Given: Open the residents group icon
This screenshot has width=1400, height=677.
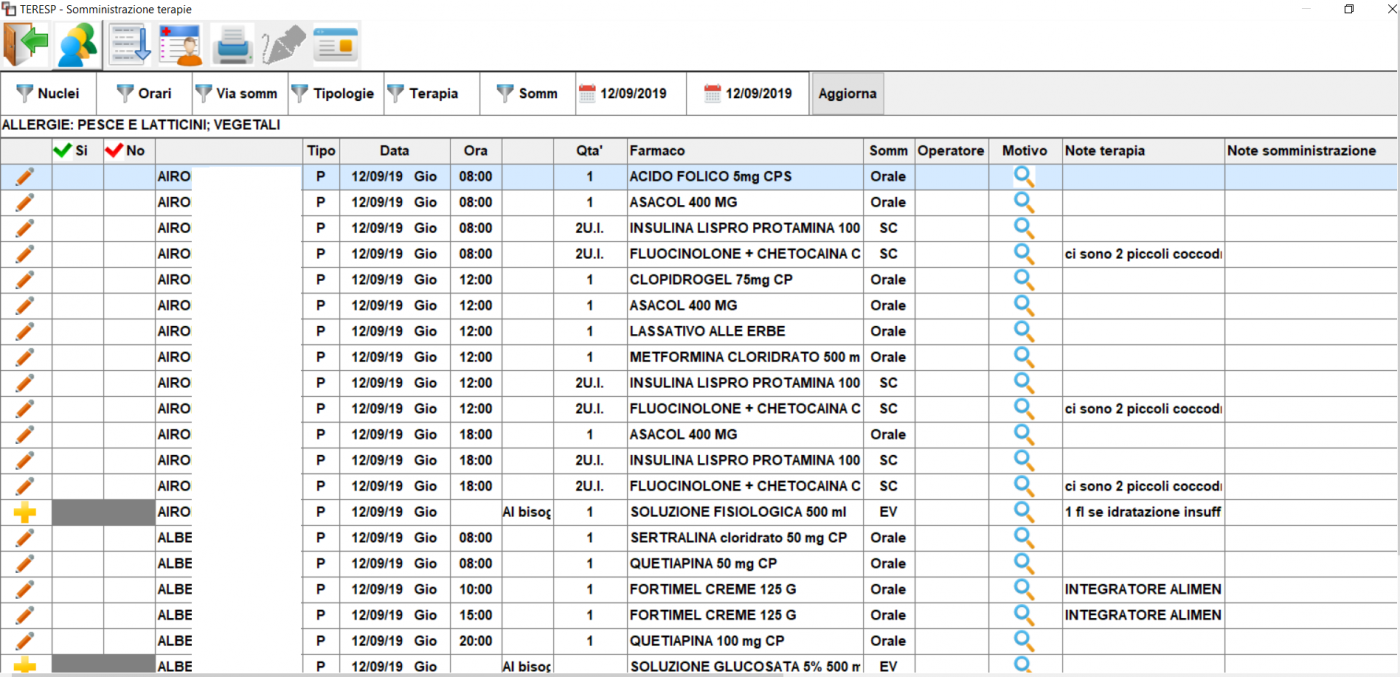Looking at the screenshot, I should point(77,45).
